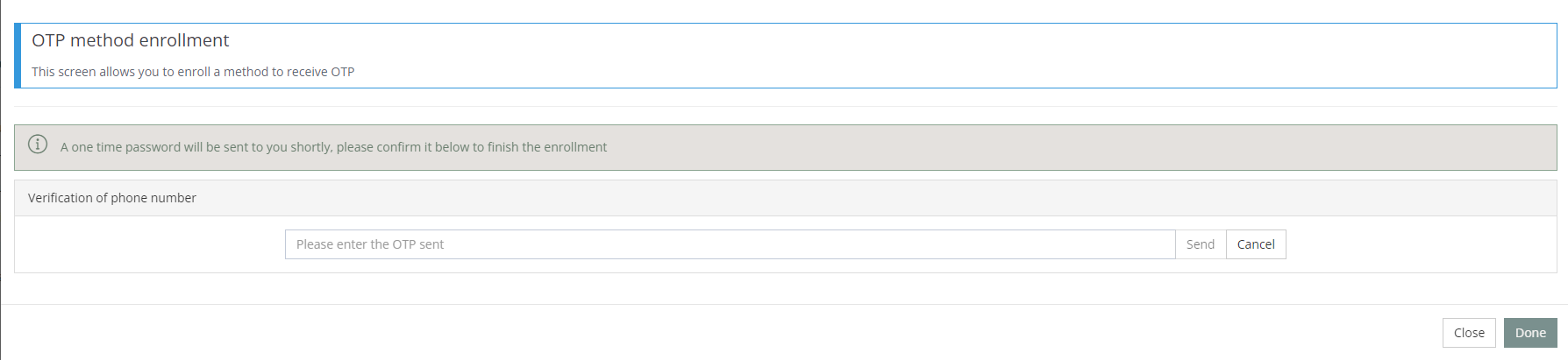
Task: Click the "Please enter the OTP sent" placeholder
Action: click(x=370, y=244)
